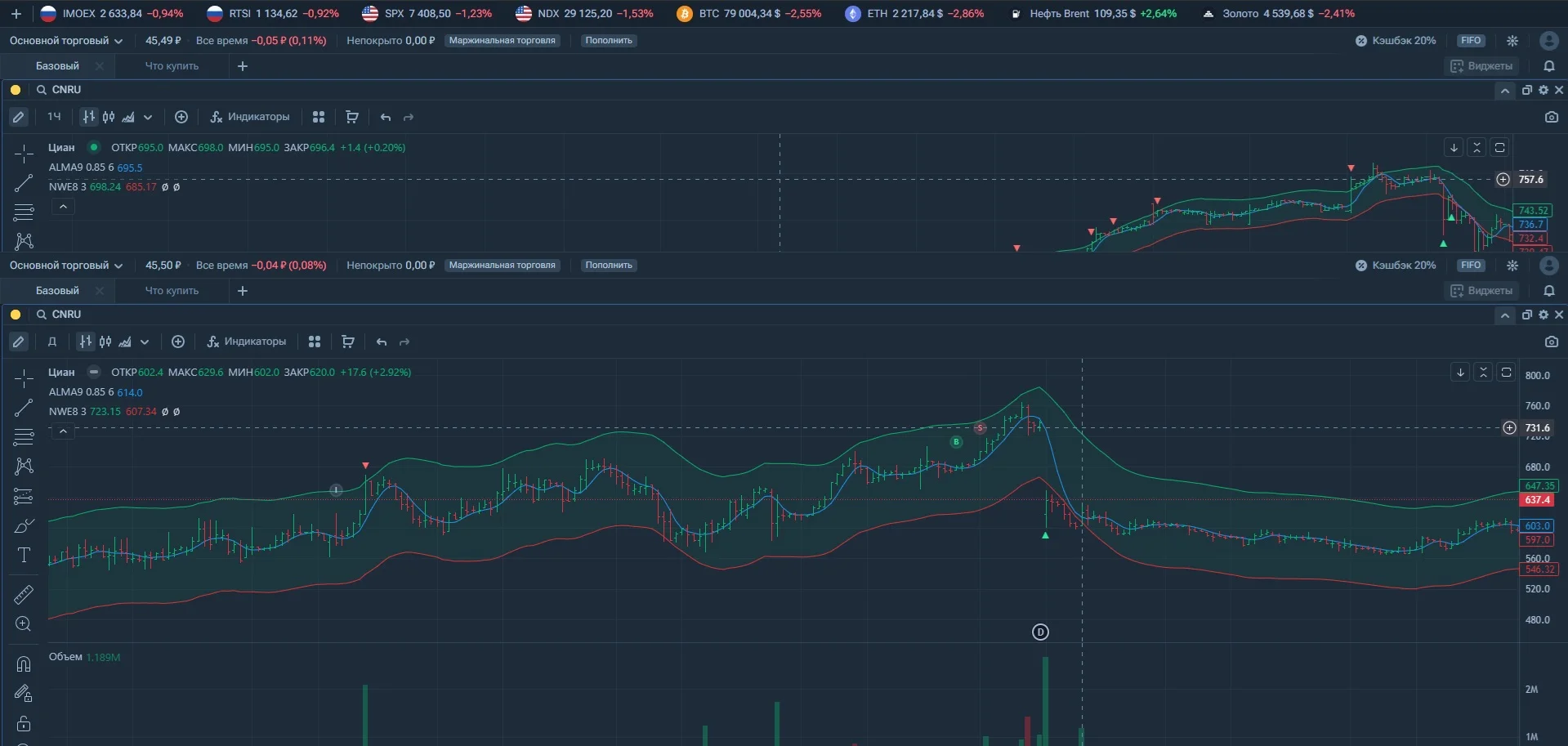Undo the last action in lower chart toolbar
Viewport: 1568px width, 746px height.
pyautogui.click(x=382, y=342)
